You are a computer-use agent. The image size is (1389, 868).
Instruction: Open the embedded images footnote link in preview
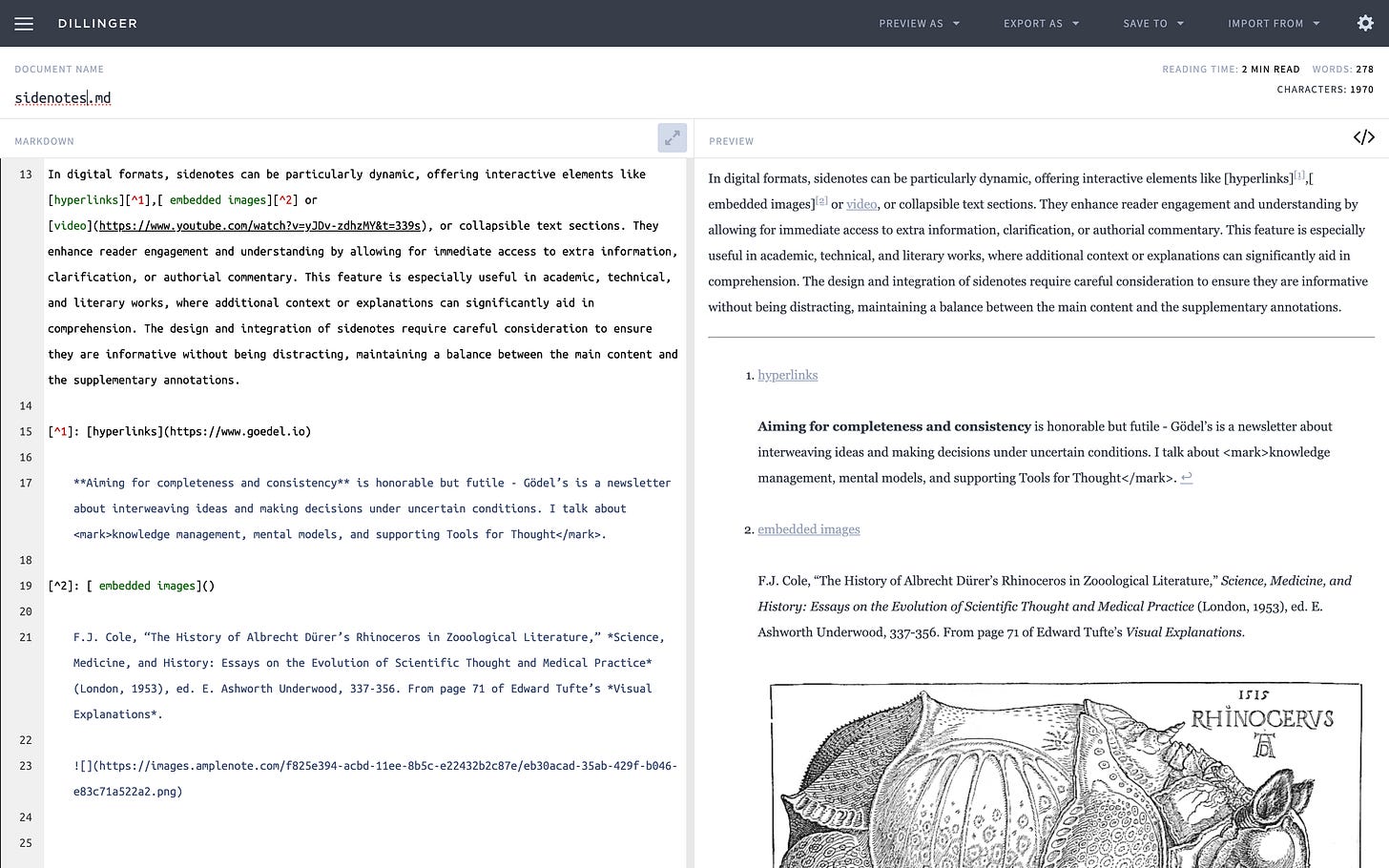pyautogui.click(x=809, y=529)
